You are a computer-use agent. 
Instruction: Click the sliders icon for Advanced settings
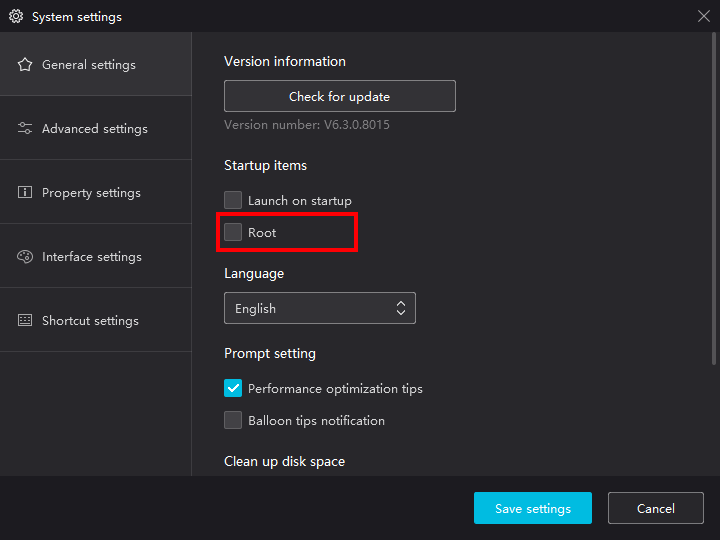click(x=25, y=128)
